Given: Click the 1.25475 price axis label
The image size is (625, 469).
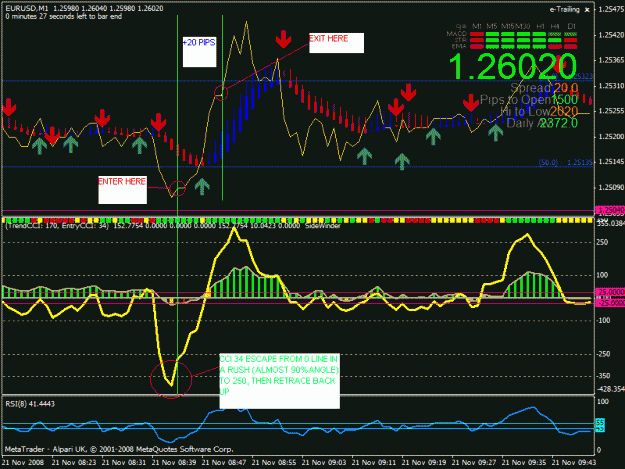Looking at the screenshot, I should tap(610, 10).
